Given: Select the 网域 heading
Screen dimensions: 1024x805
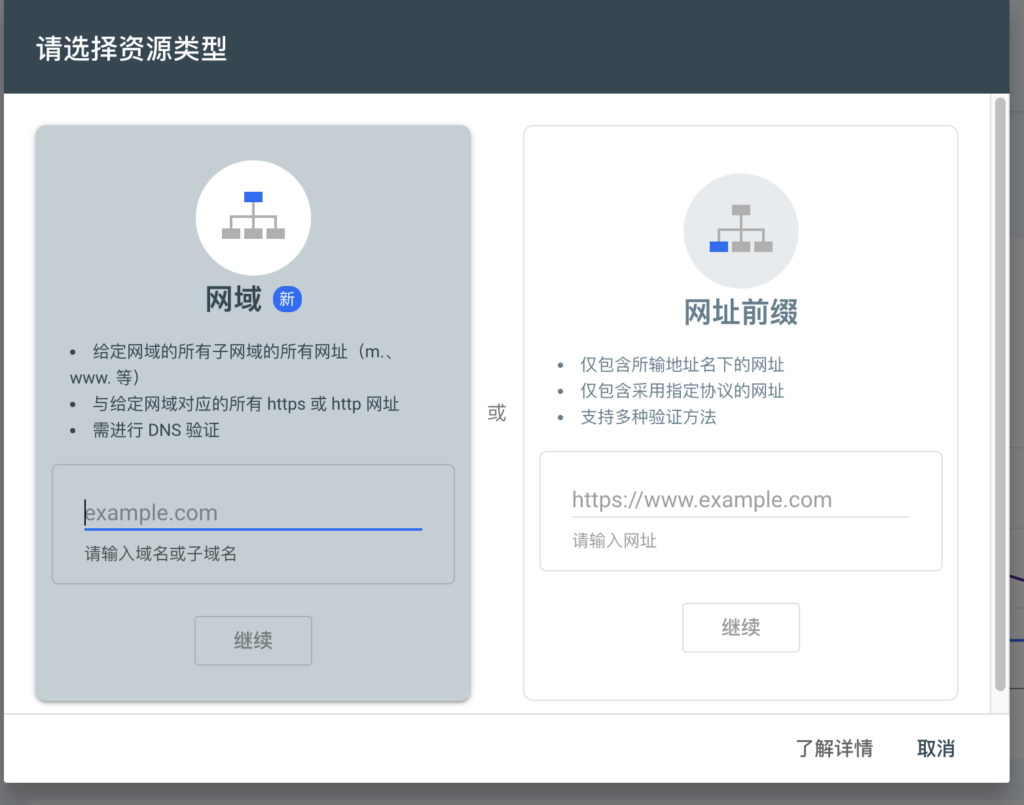Looking at the screenshot, I should (233, 300).
